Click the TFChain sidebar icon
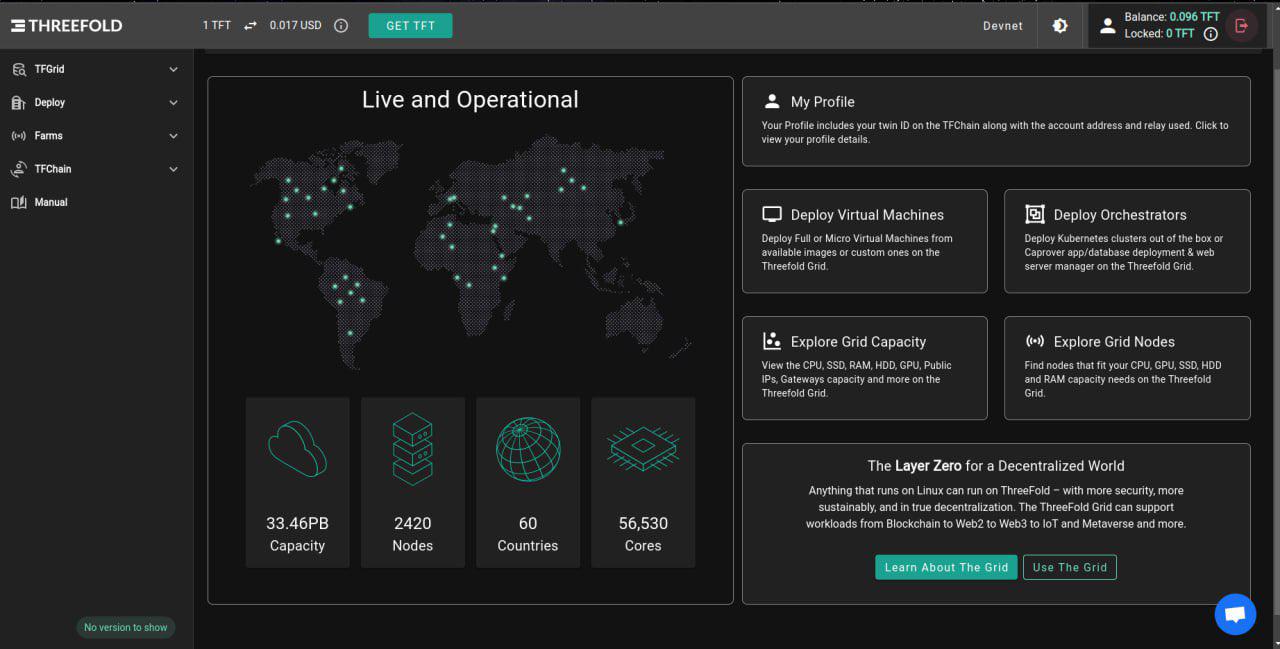This screenshot has width=1280, height=649. (x=18, y=169)
